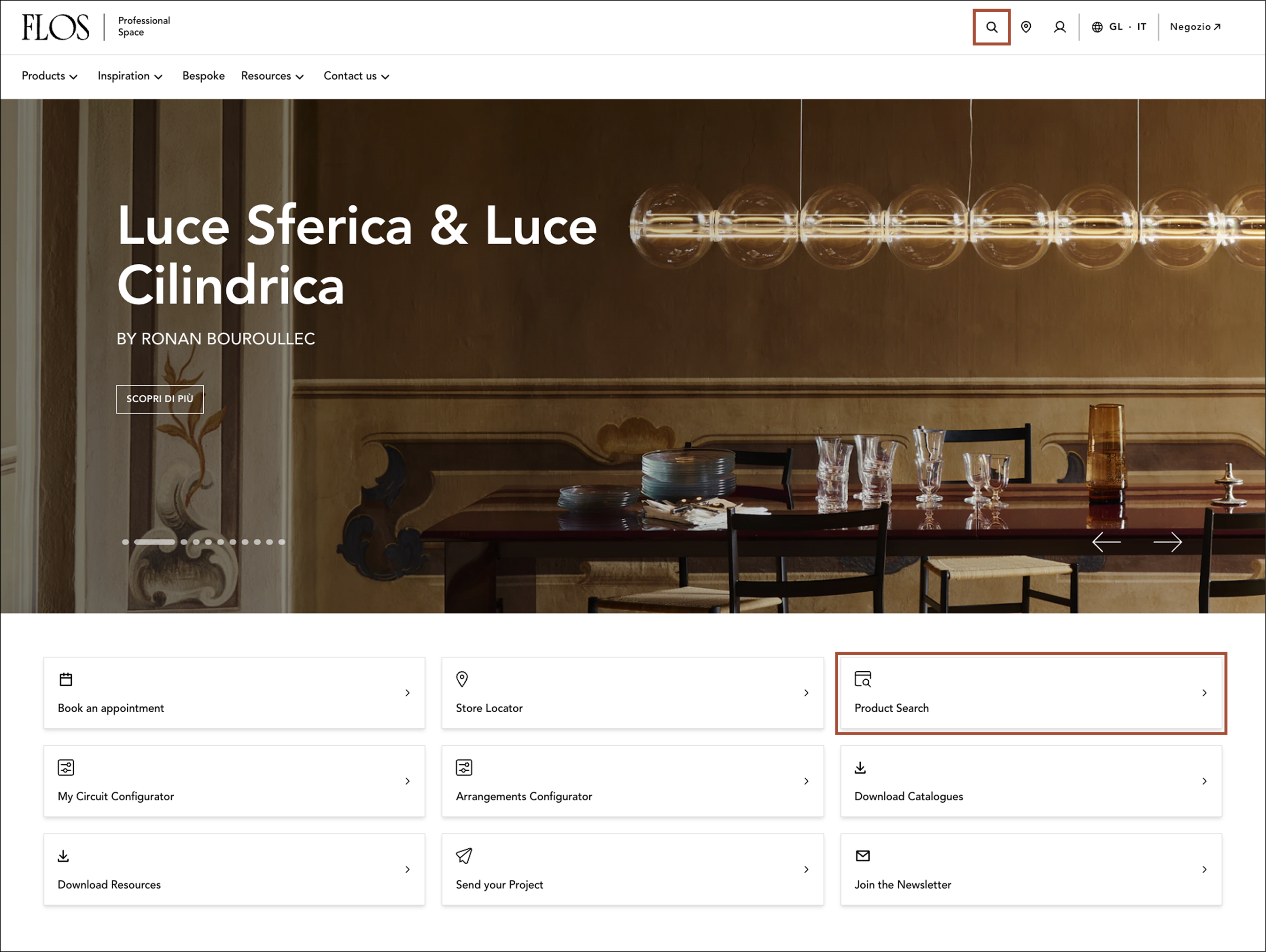Open the Bespoke menu item
The width and height of the screenshot is (1266, 952).
pyautogui.click(x=203, y=76)
